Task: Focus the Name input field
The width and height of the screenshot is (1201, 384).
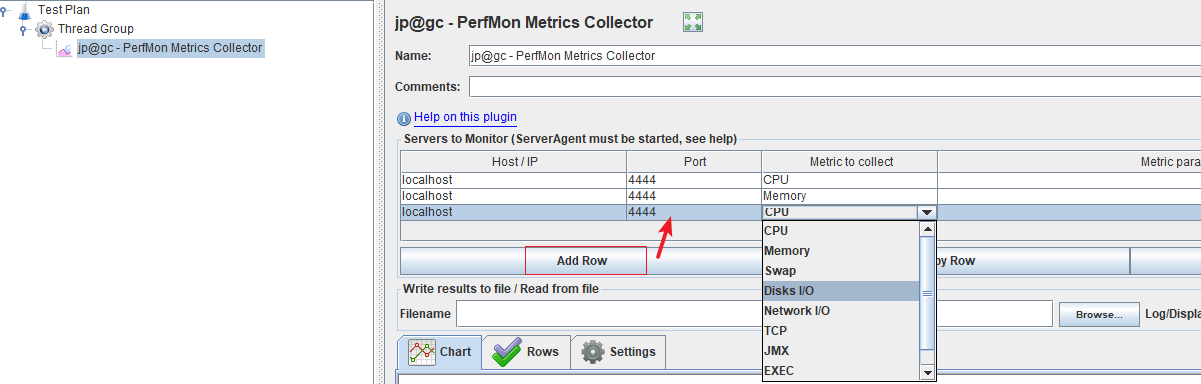Action: coord(834,56)
